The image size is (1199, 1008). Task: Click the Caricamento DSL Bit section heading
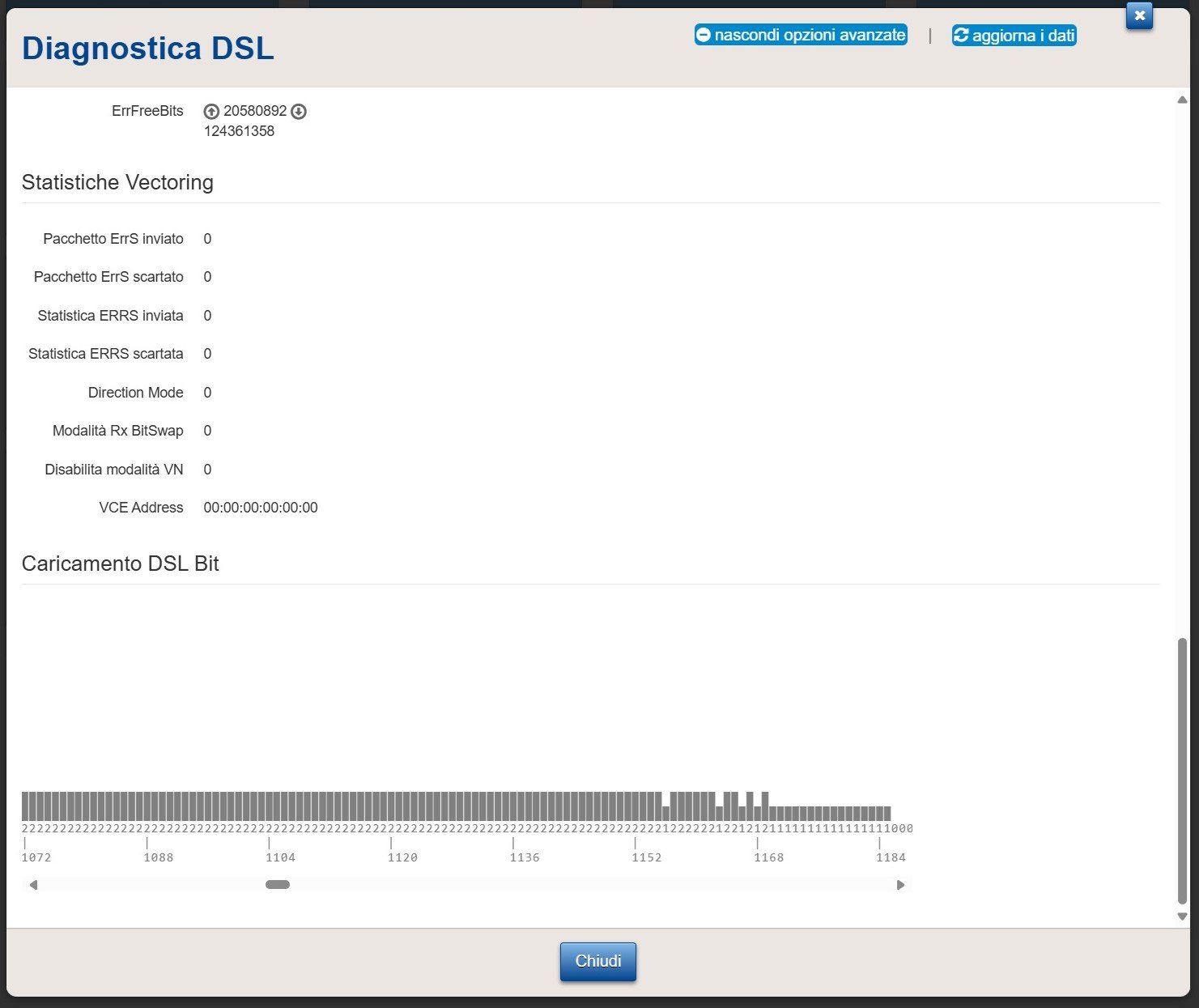pyautogui.click(x=121, y=564)
